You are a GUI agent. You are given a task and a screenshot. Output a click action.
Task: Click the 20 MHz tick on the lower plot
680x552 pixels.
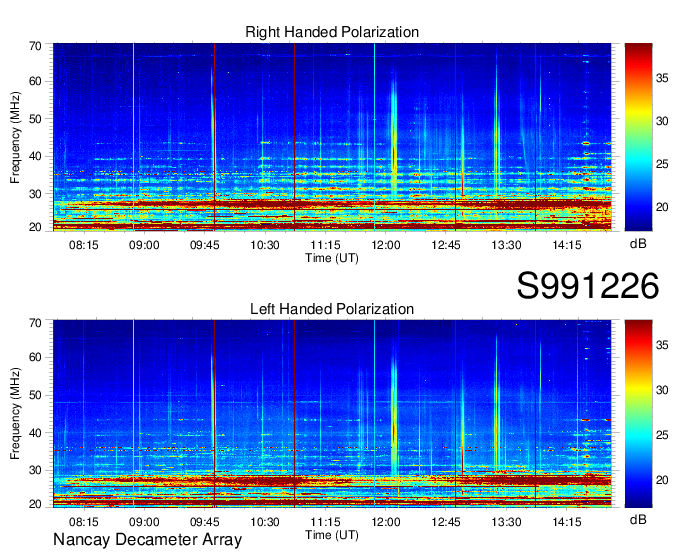coord(35,504)
